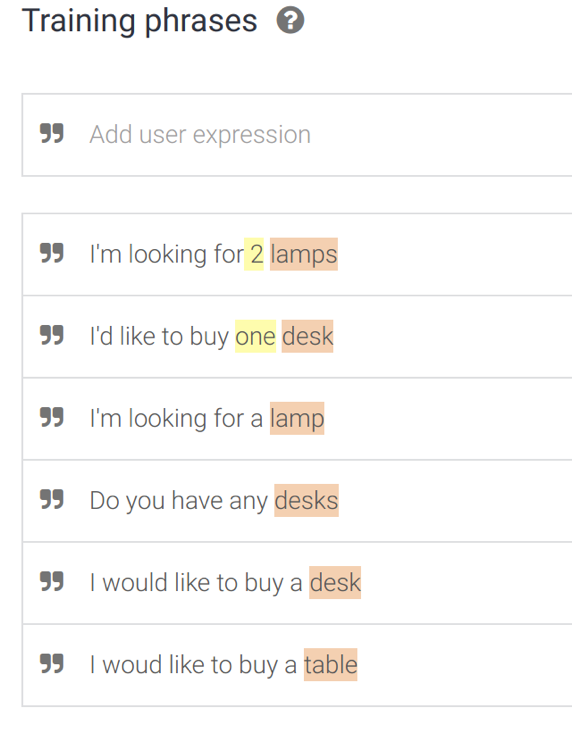This screenshot has width=572, height=750.
Task: Select the yellow 'one' annotation
Action: pyautogui.click(x=255, y=336)
